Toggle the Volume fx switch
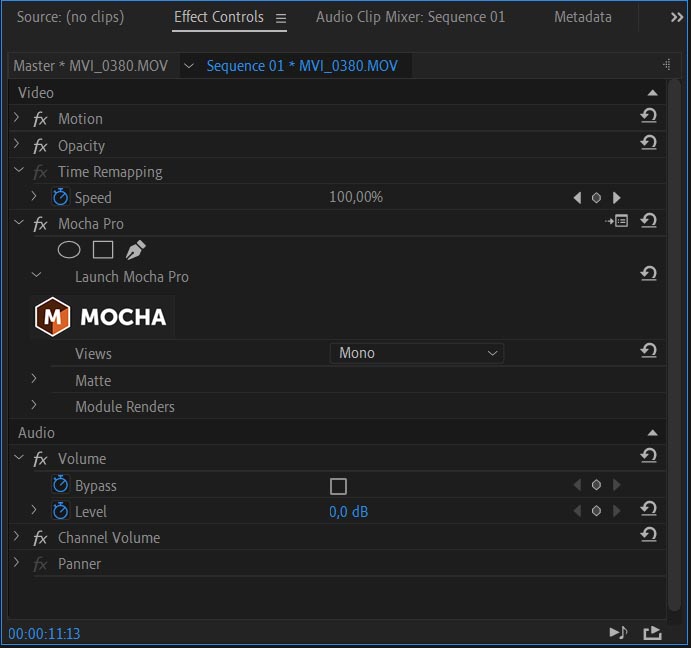The height and width of the screenshot is (648, 691). 40,459
